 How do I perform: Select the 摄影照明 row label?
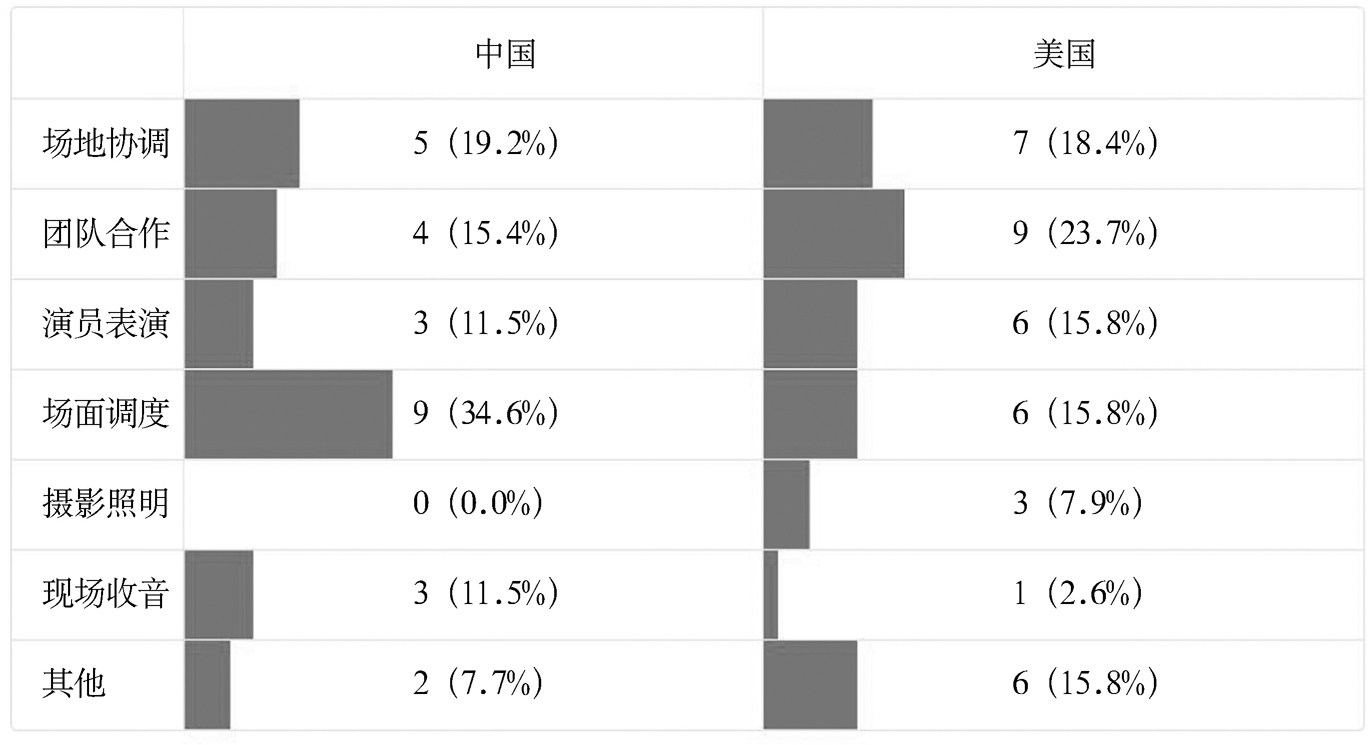(x=106, y=504)
